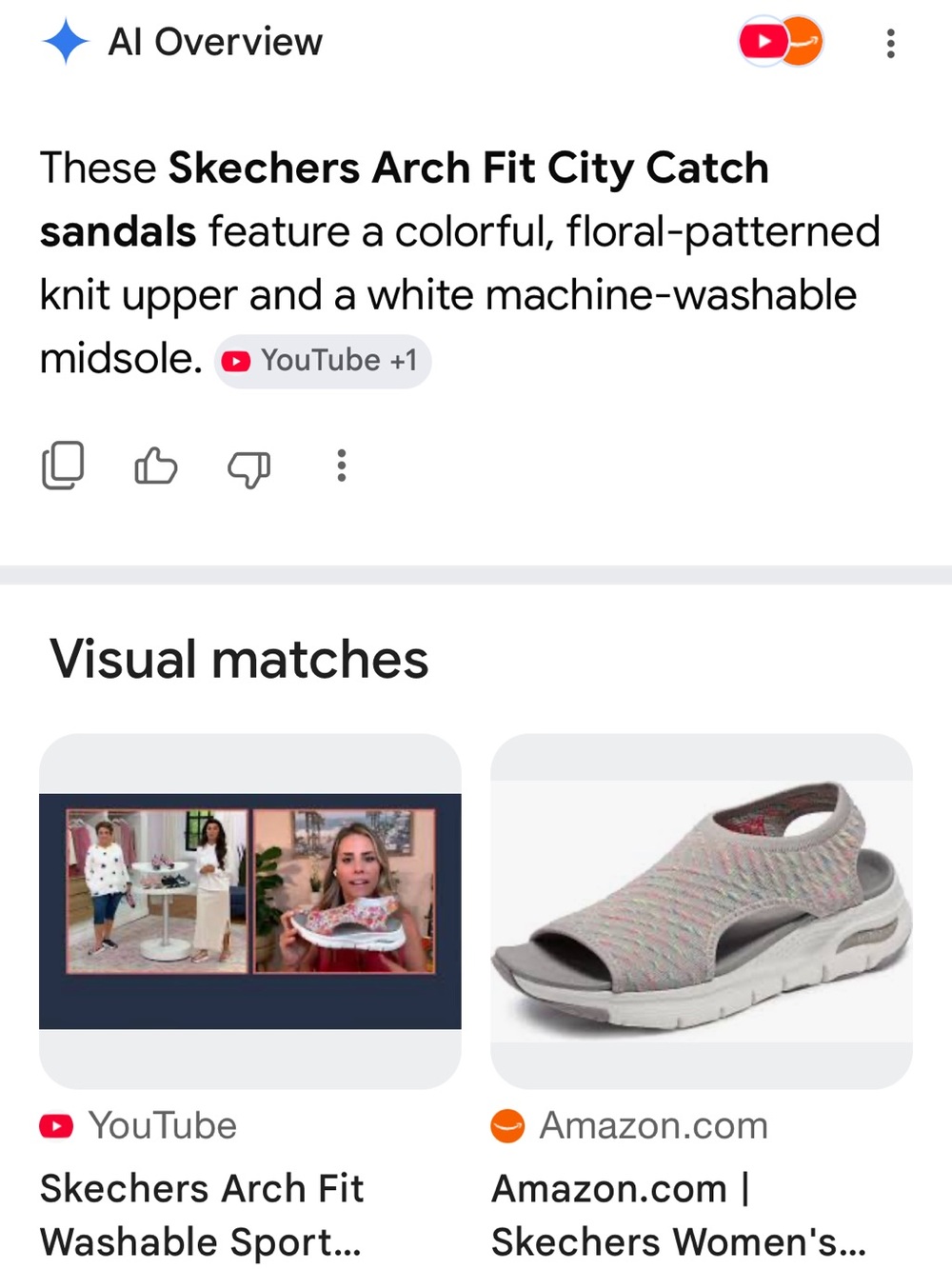Give thumbs up feedback on the overview
Viewport: 952px width, 1269px height.
pyautogui.click(x=156, y=466)
